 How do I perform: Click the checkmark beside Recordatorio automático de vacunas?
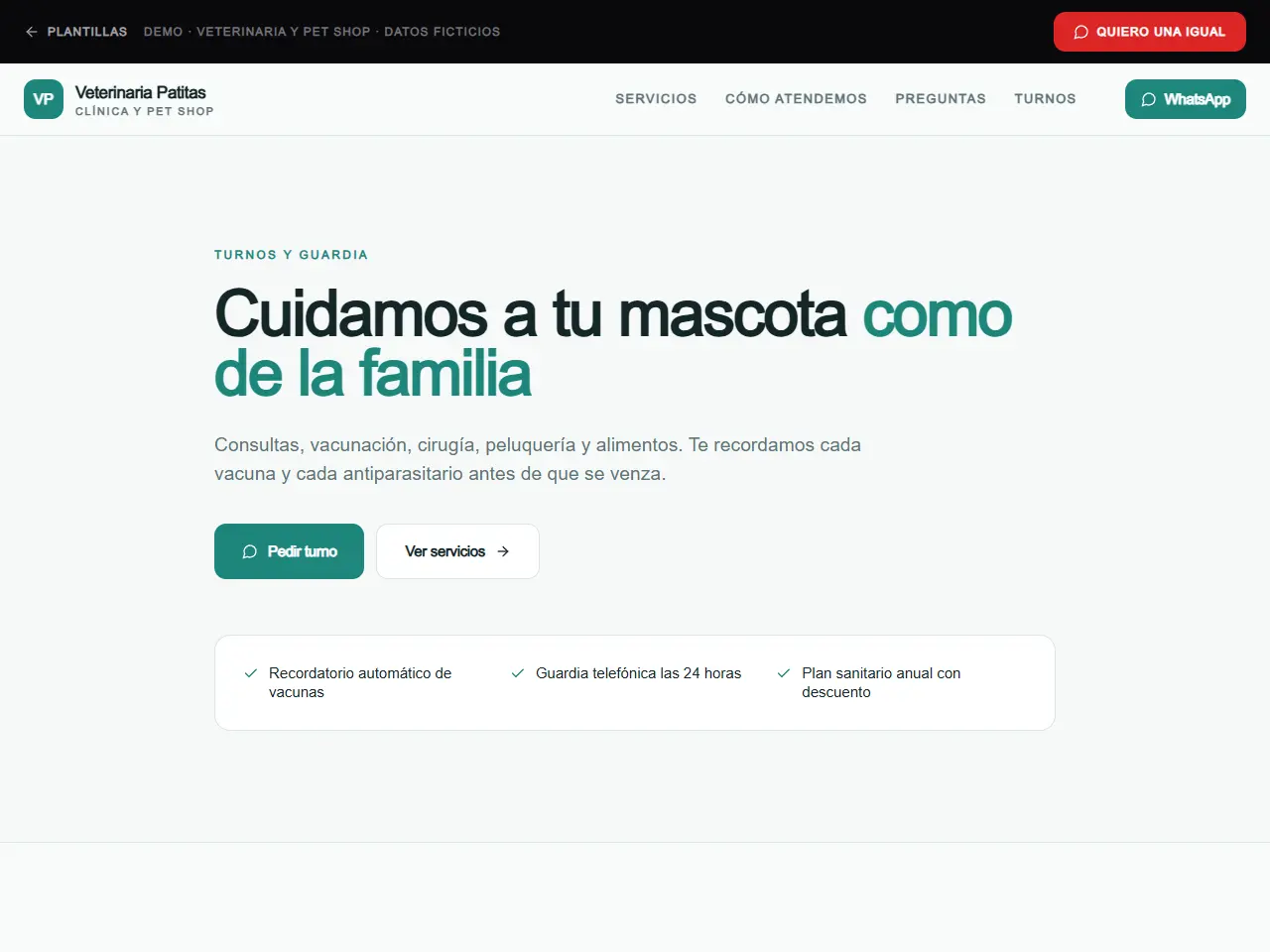251,673
